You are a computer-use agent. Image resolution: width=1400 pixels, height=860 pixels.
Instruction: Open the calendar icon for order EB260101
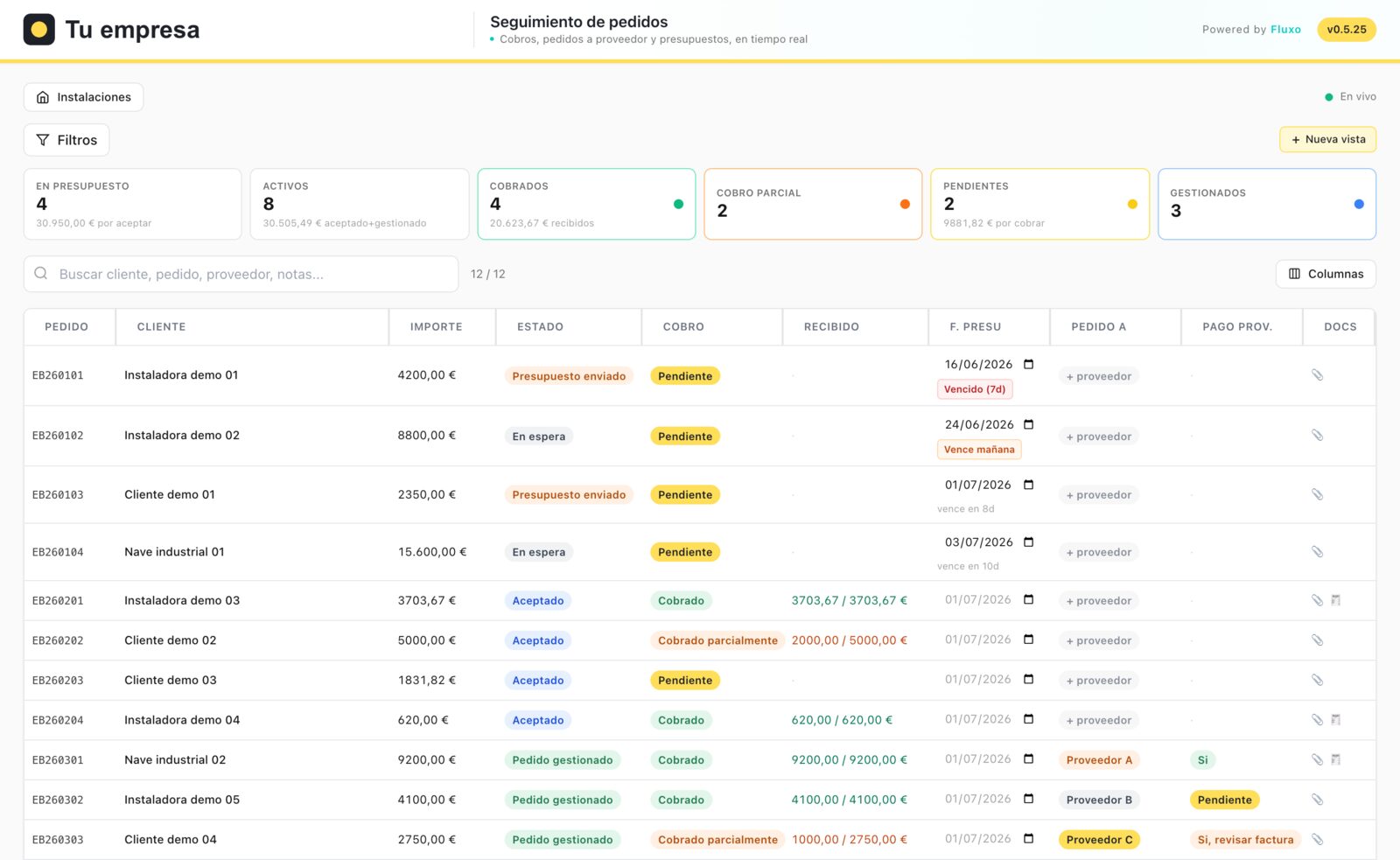[1029, 364]
